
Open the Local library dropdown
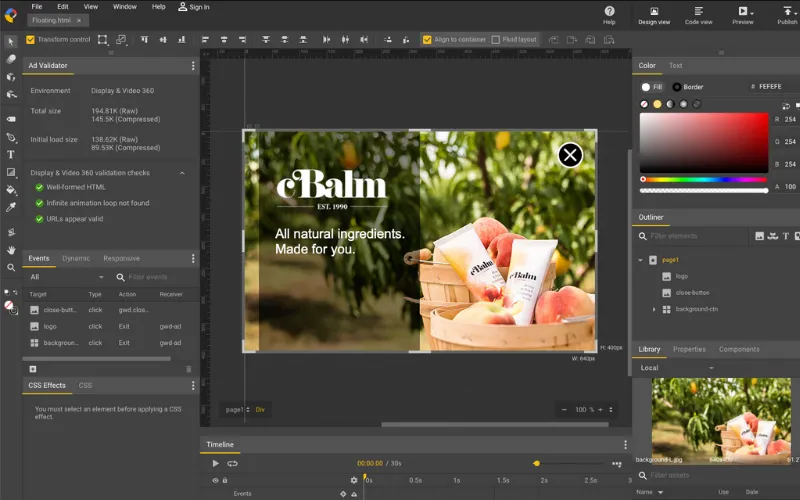677,367
